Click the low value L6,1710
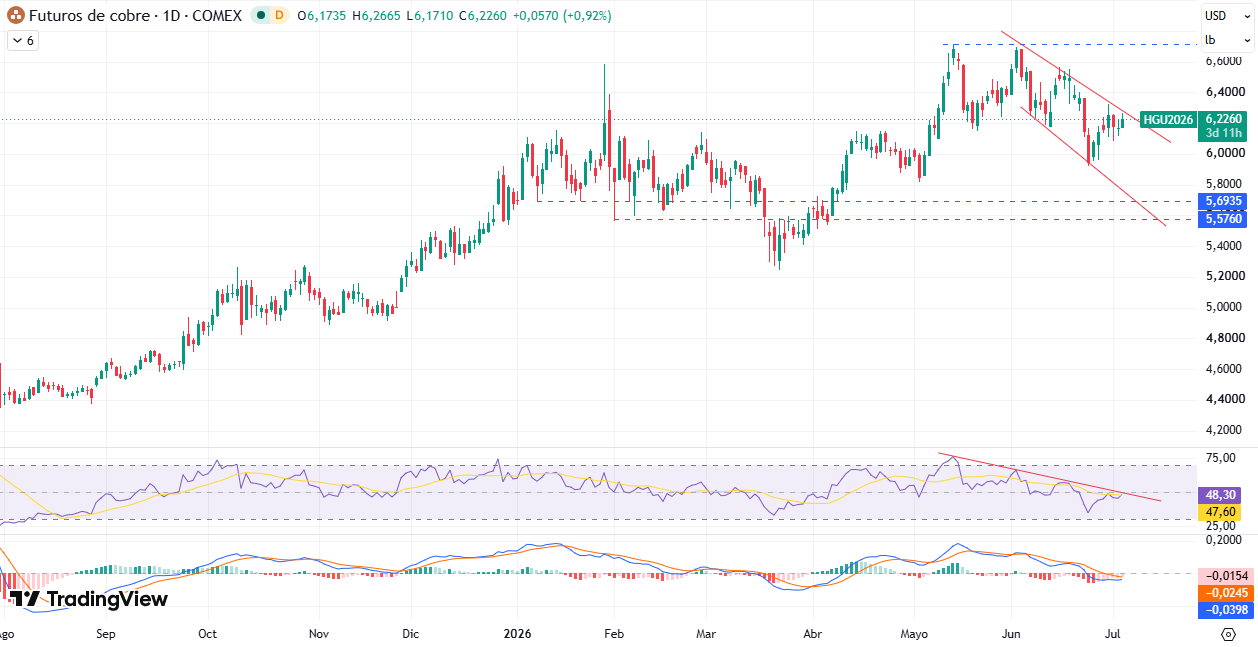Screen dimensions: 1258x647 [x=431, y=16]
